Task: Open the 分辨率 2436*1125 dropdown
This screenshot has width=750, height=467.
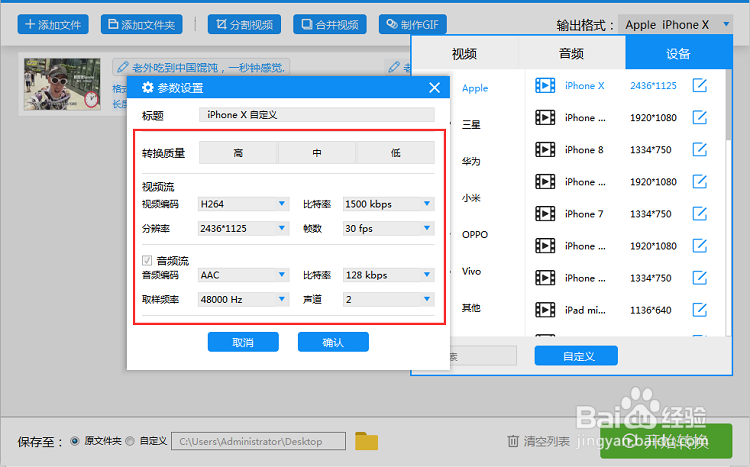Action: click(243, 229)
